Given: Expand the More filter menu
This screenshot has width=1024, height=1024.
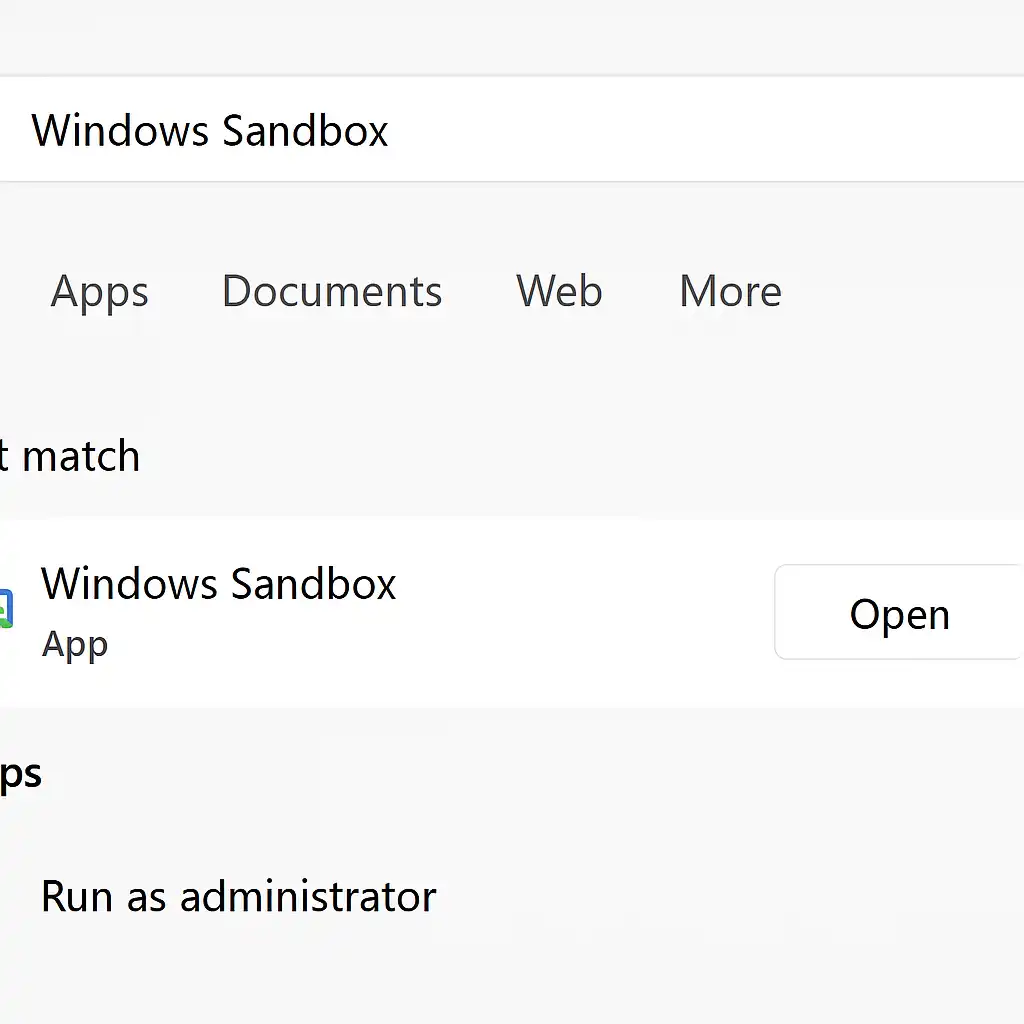Looking at the screenshot, I should click(730, 292).
